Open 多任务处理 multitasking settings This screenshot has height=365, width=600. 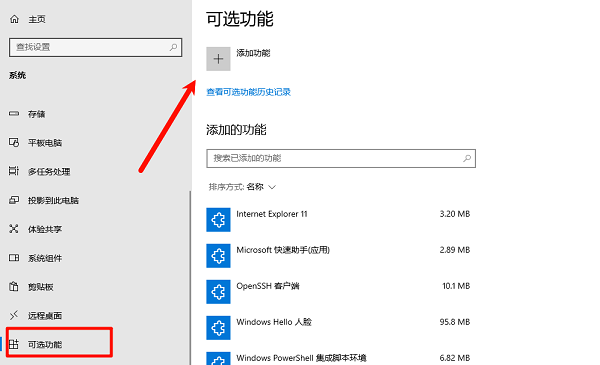49,172
